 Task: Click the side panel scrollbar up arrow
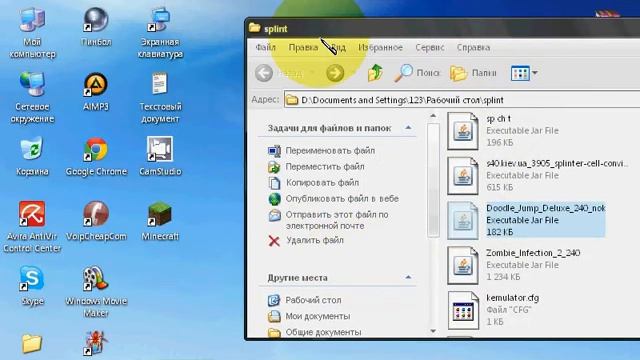tap(433, 116)
